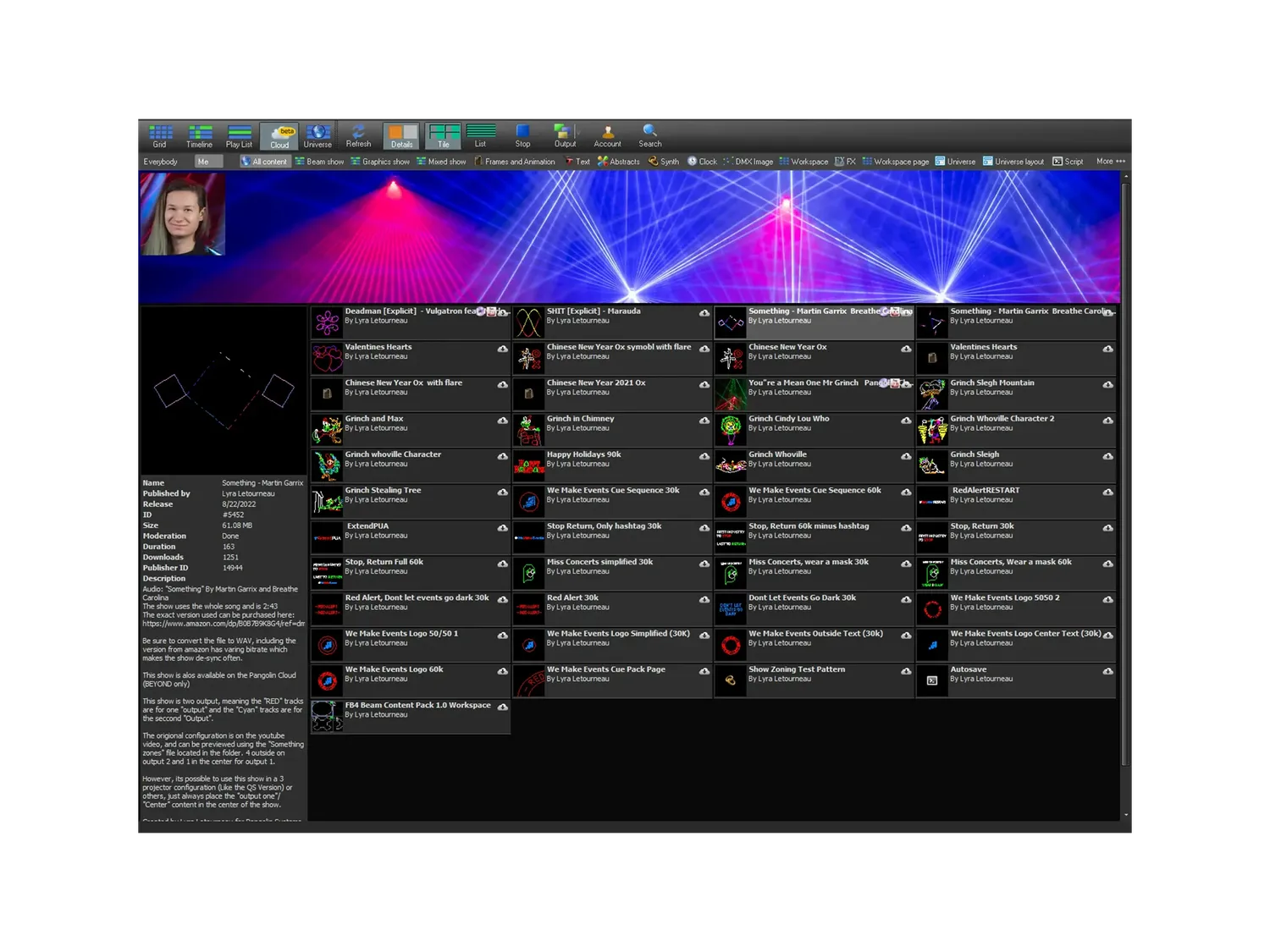Click cloud icon for Autosave entry
Screen dimensions: 1270x952
click(x=1107, y=671)
